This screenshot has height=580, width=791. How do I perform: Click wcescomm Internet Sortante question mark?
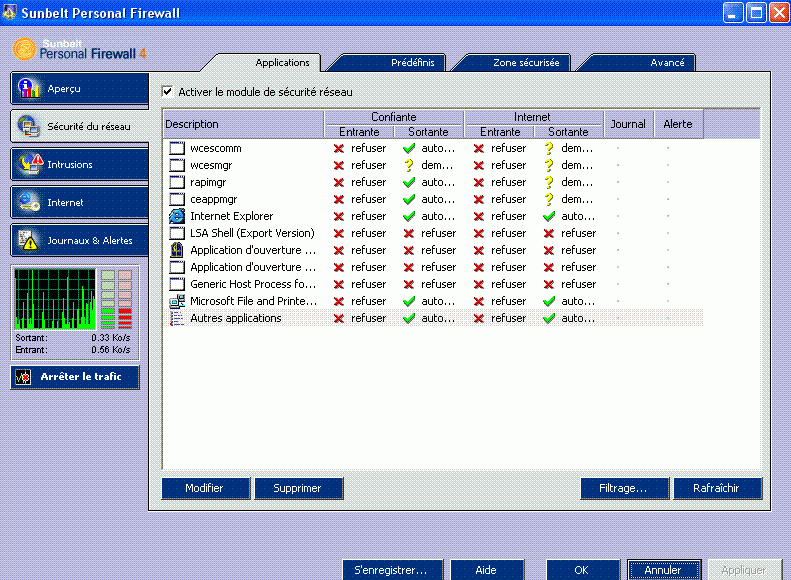pyautogui.click(x=549, y=148)
